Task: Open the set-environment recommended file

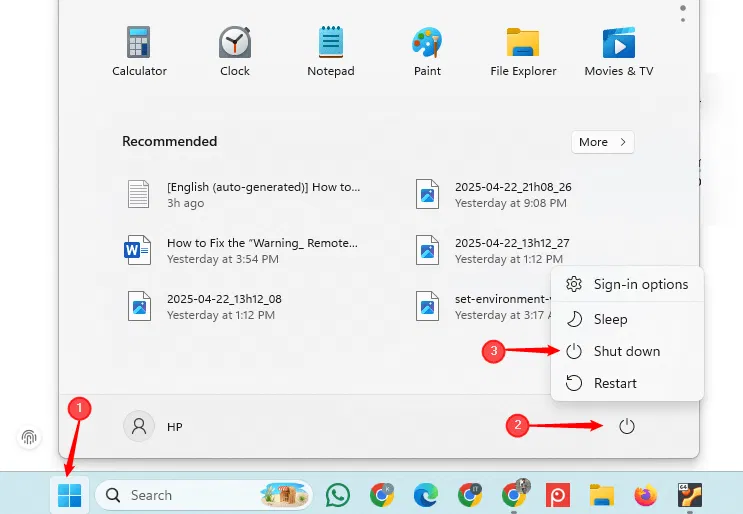Action: 481,306
